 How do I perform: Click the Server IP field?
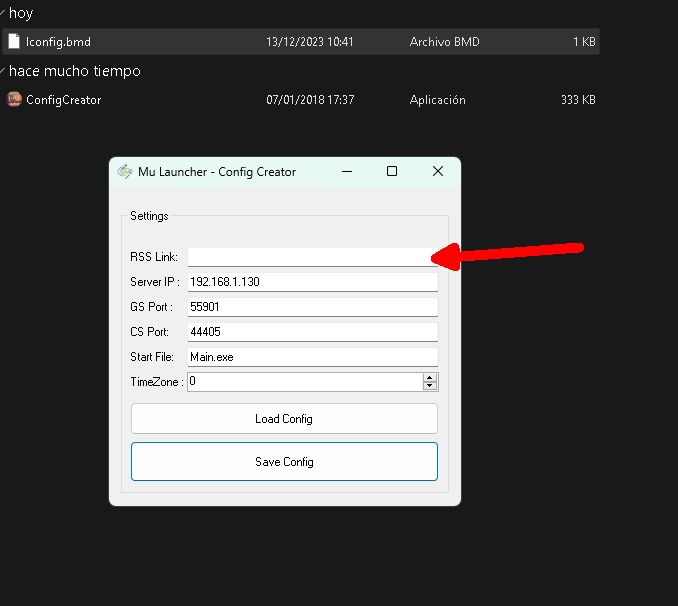click(313, 282)
